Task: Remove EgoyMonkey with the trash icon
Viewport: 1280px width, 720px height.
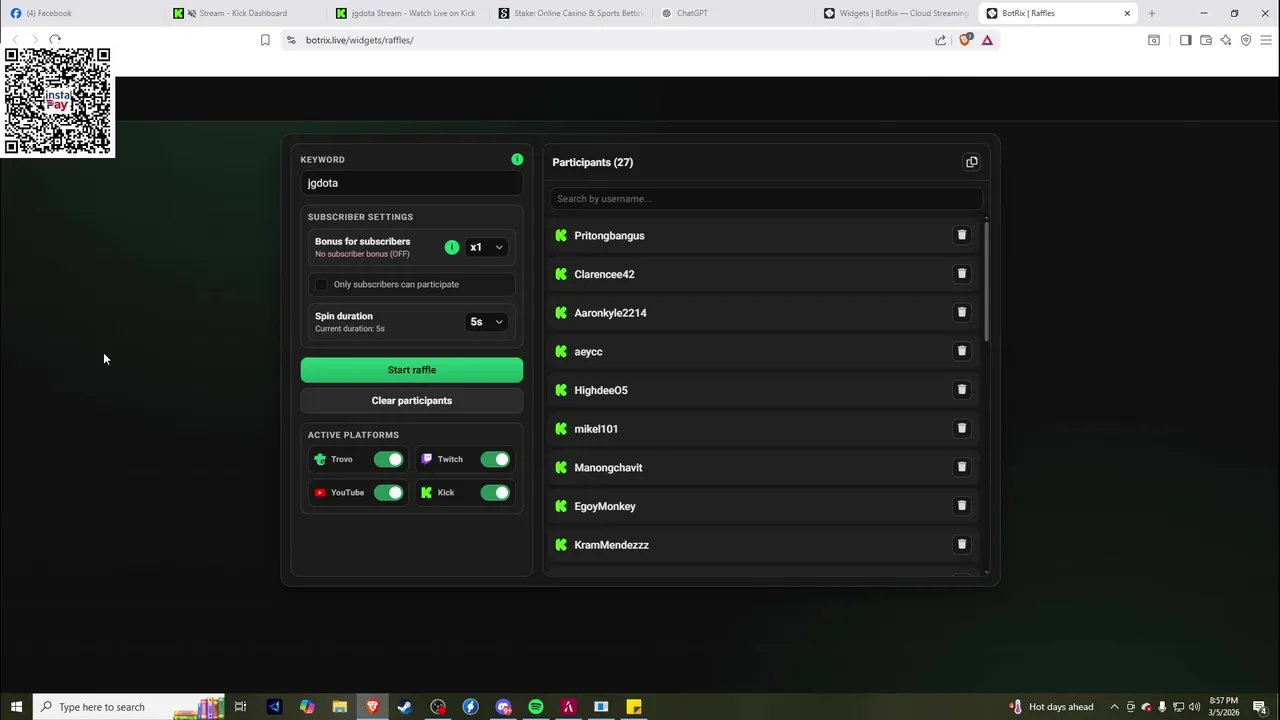Action: click(962, 506)
